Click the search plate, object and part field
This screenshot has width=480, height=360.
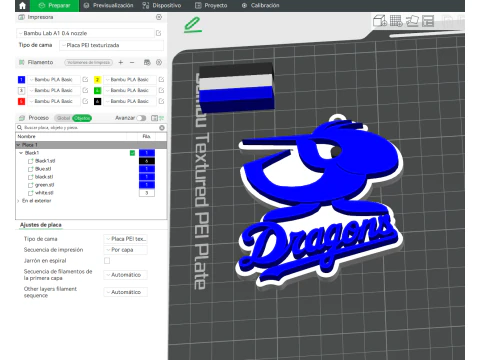[90, 128]
